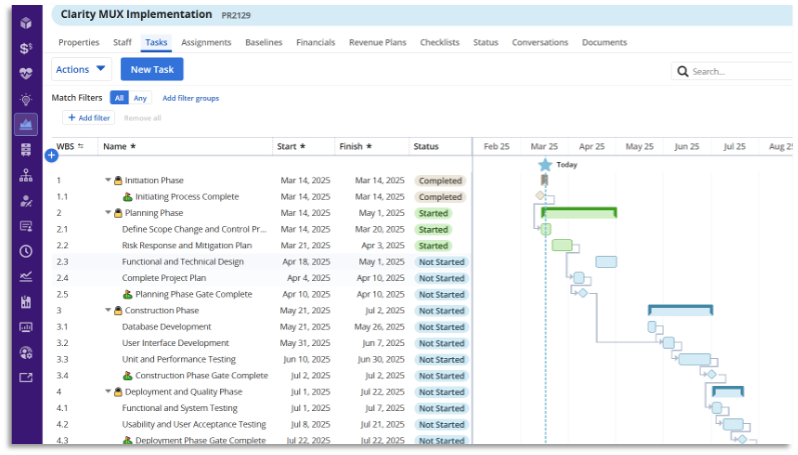Open the line chart sidebar icon
The image size is (798, 455).
coord(26,276)
